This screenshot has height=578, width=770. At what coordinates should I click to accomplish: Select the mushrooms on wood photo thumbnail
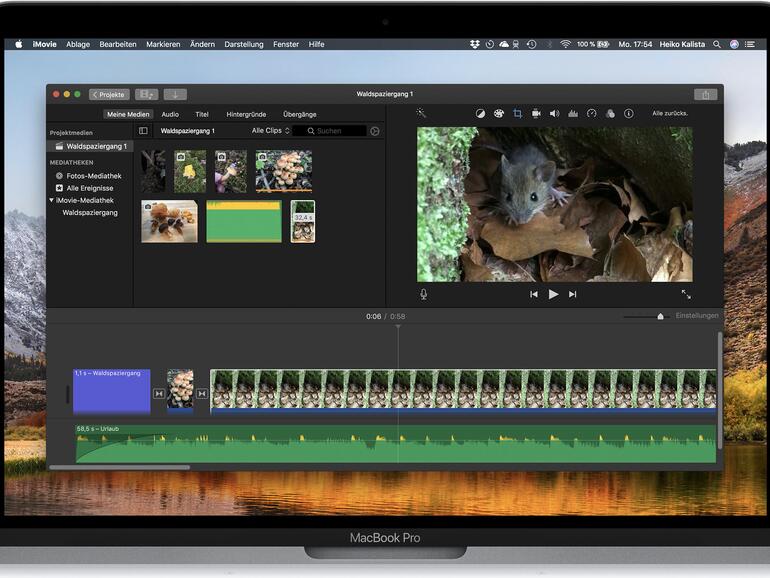[x=169, y=221]
